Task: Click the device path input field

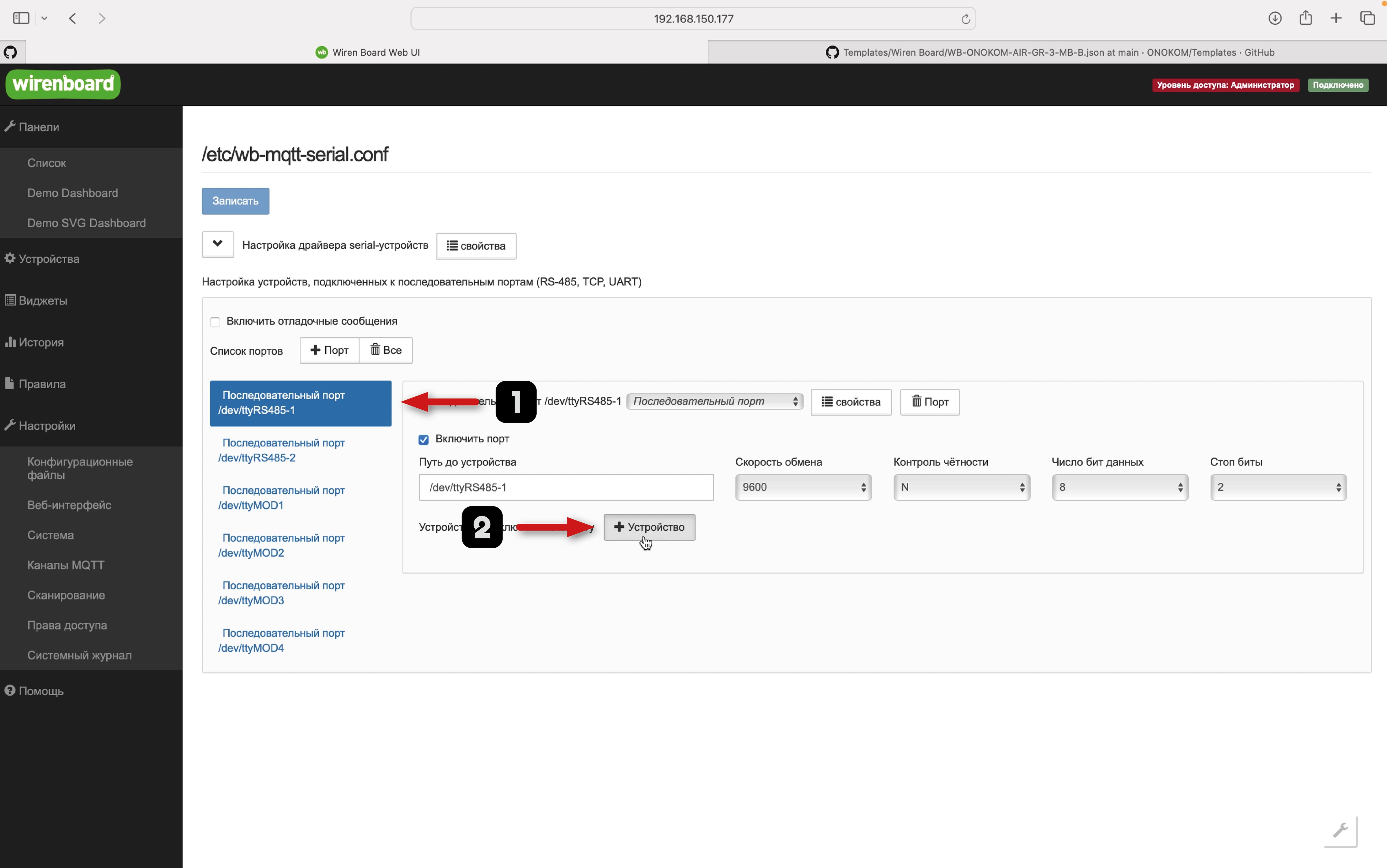Action: [x=566, y=487]
